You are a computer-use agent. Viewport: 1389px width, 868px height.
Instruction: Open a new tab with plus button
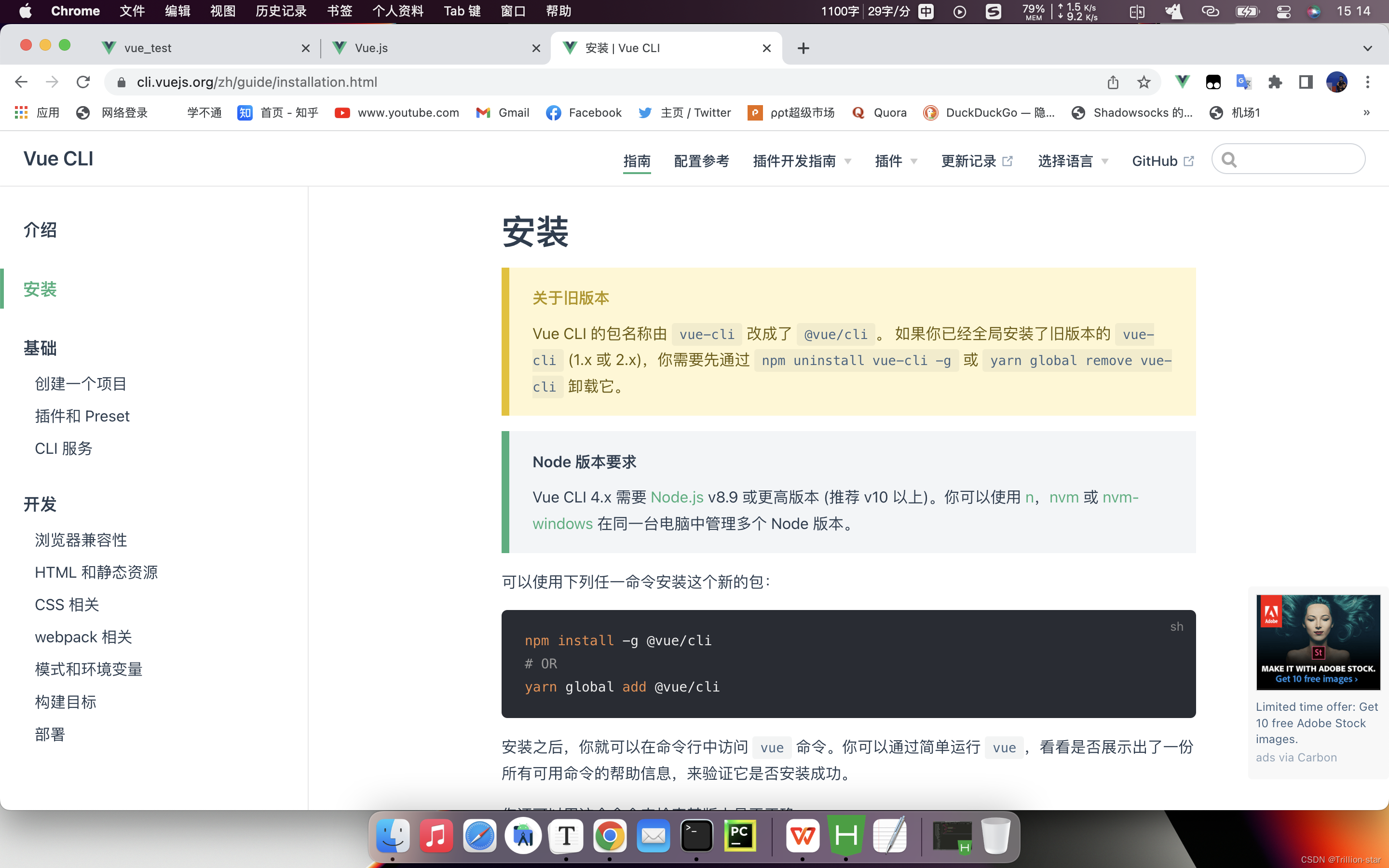pos(803,48)
